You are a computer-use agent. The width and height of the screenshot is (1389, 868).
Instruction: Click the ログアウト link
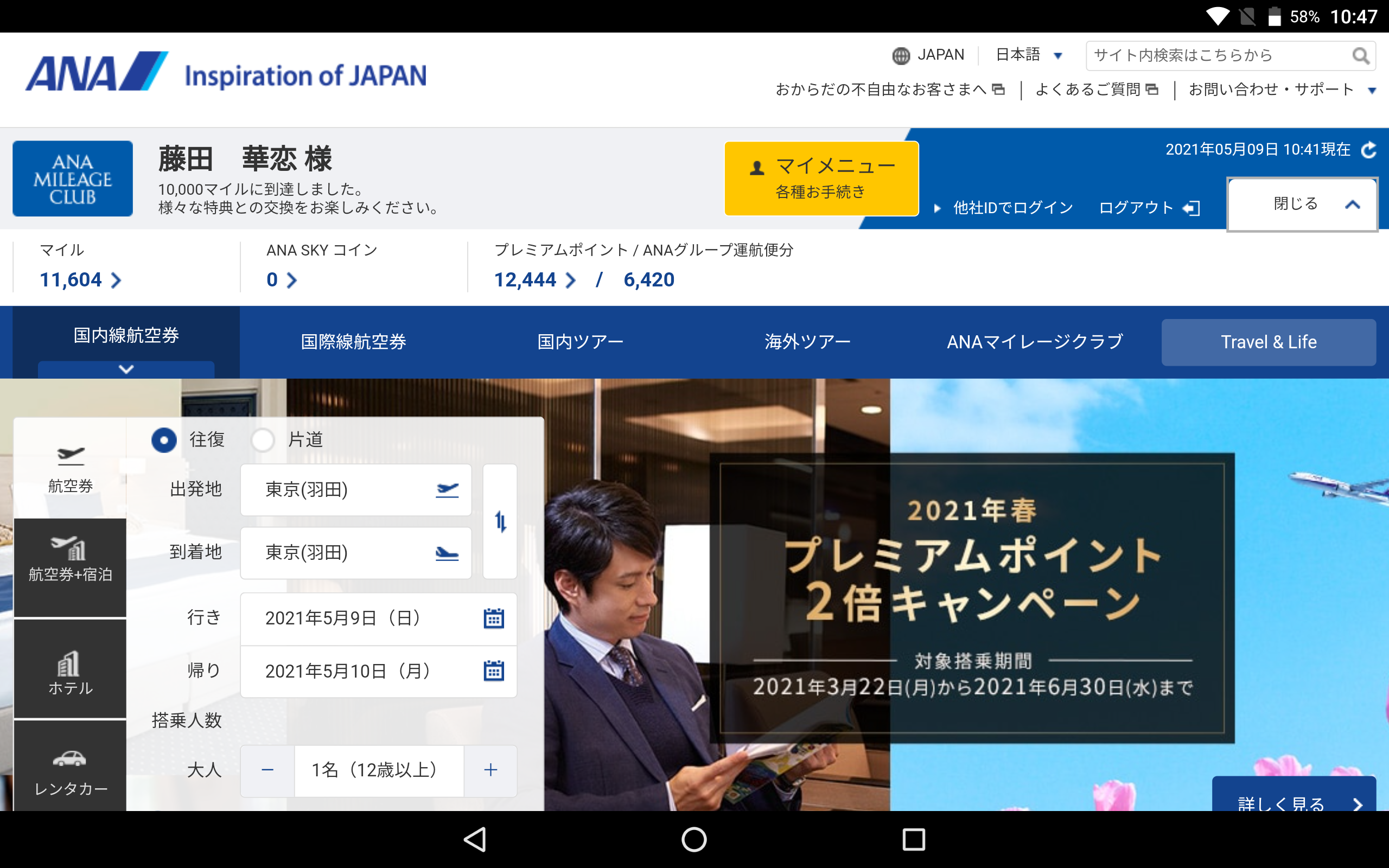1148,208
